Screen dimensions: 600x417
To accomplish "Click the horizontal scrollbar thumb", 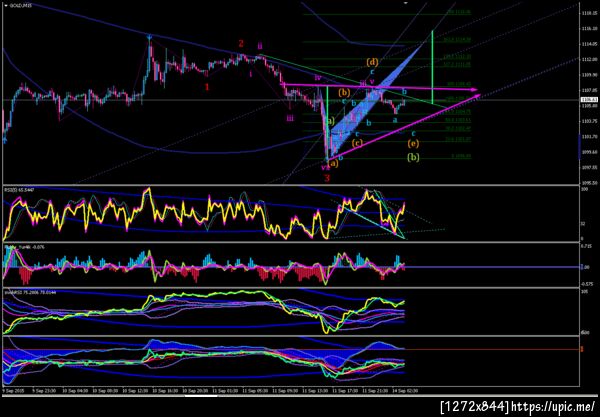I will (x=201, y=396).
